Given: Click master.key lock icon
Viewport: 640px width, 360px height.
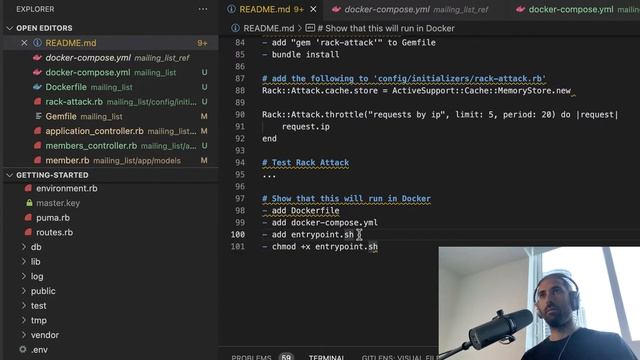Looking at the screenshot, I should pos(29,203).
